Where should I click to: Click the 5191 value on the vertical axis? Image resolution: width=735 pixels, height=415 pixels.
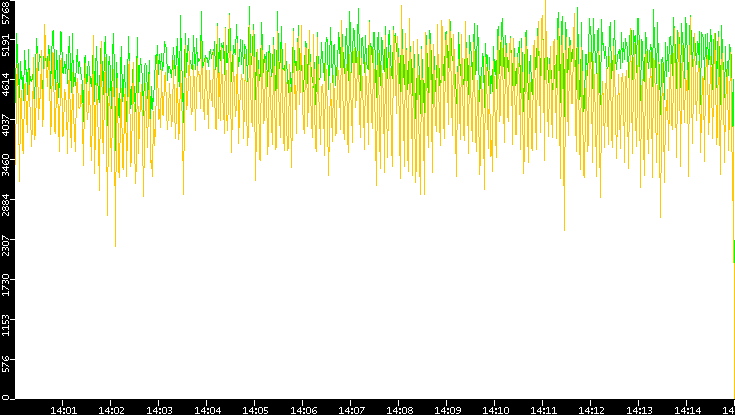6,44
